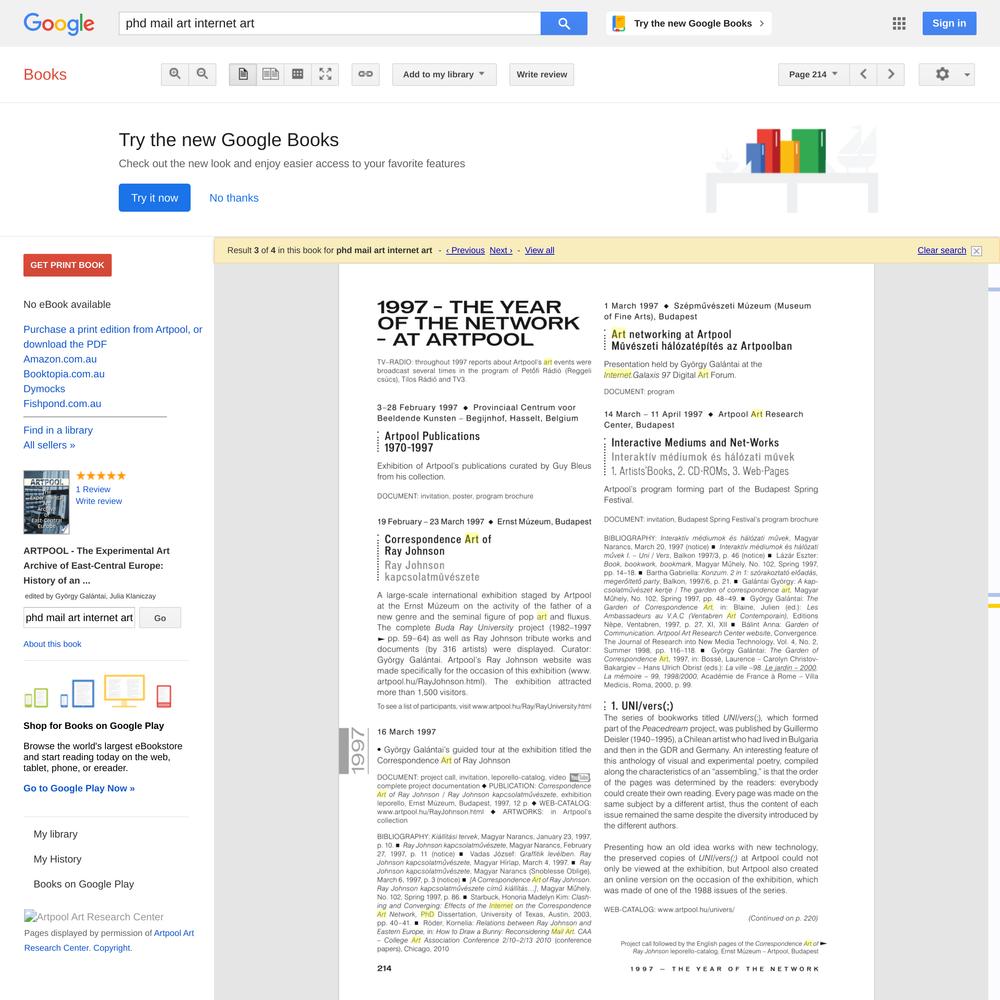Click the five-star rating

(101, 476)
